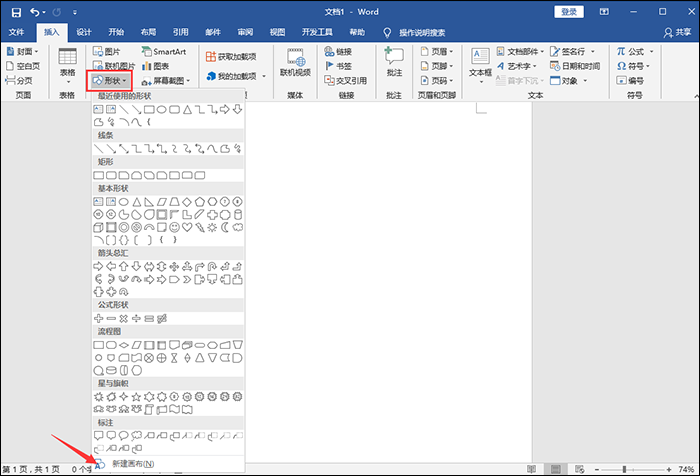Open the 布局 tab
Viewport: 700px width, 476px height.
148,32
